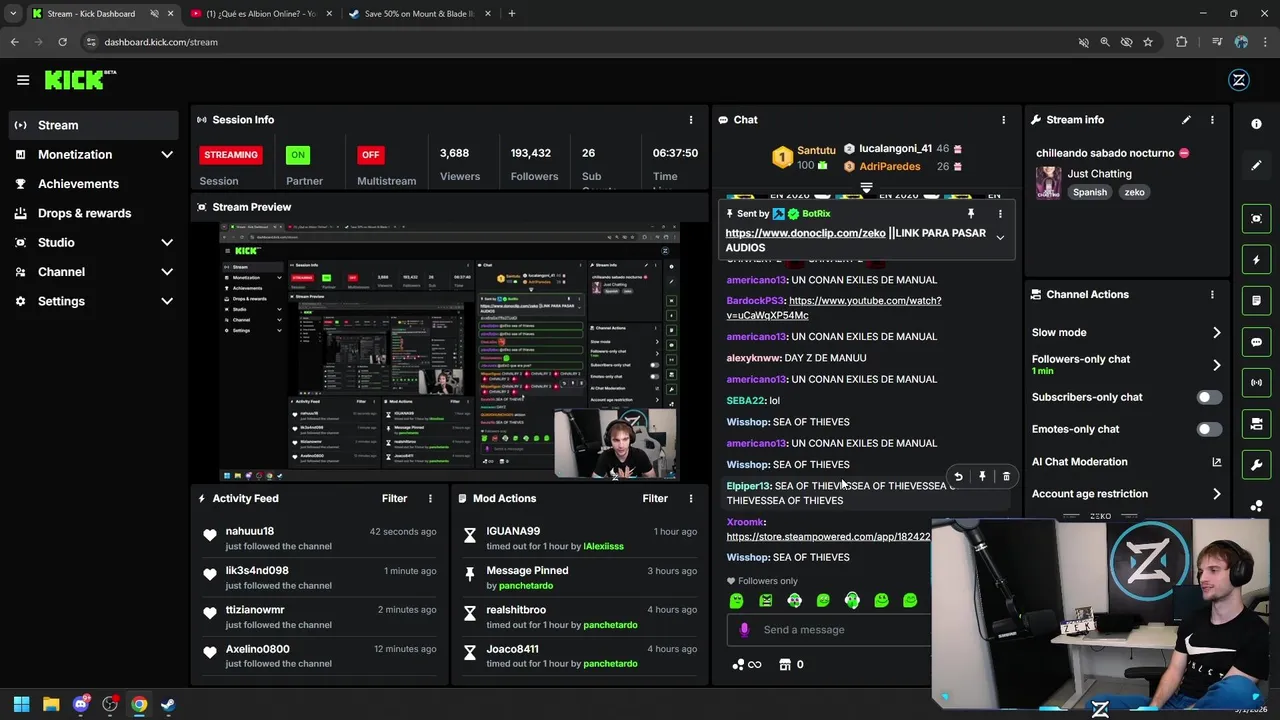
Task: Reply to the hovered Elpiper13 chat message
Action: coord(958,477)
